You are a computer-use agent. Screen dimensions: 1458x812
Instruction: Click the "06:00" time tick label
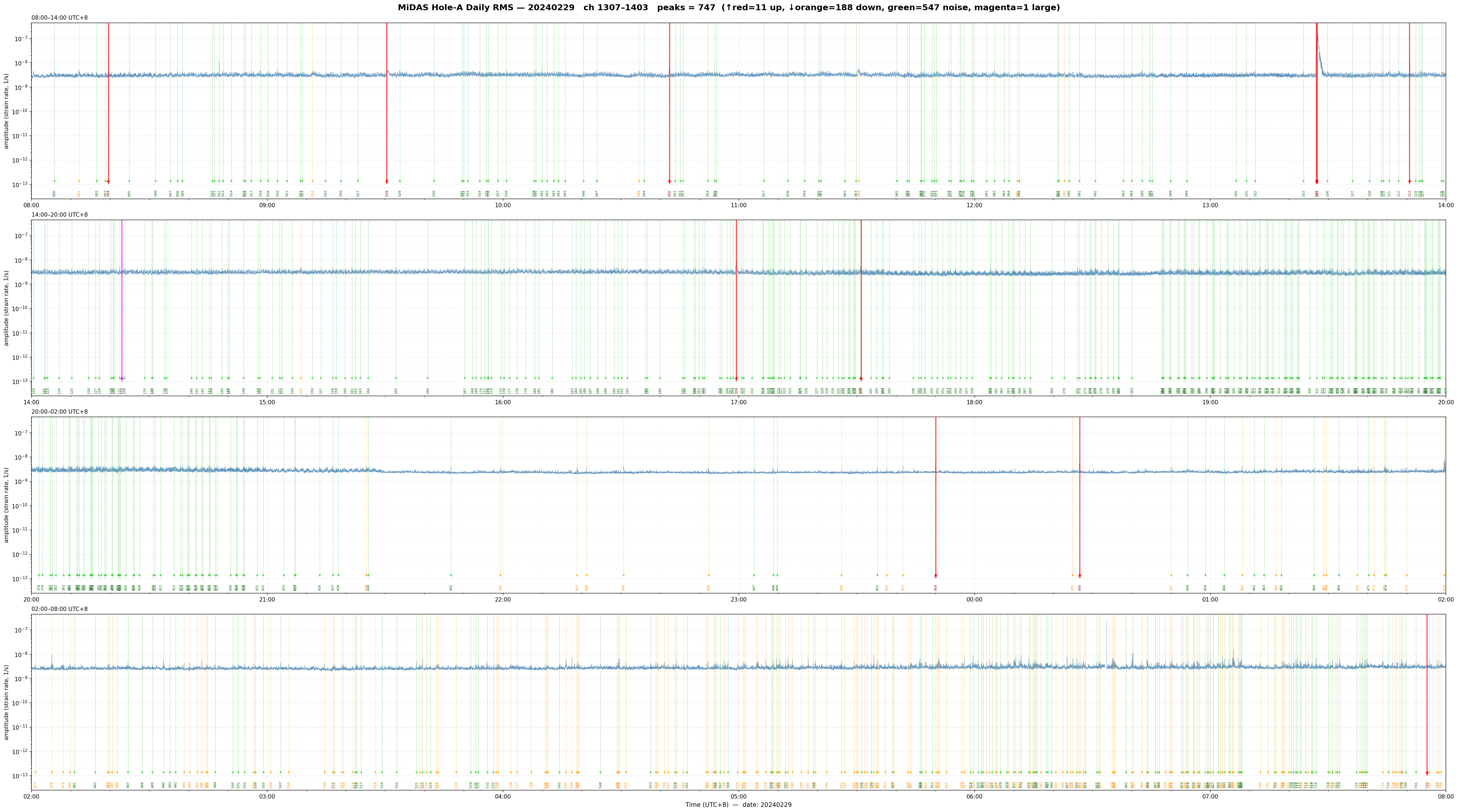tap(974, 797)
